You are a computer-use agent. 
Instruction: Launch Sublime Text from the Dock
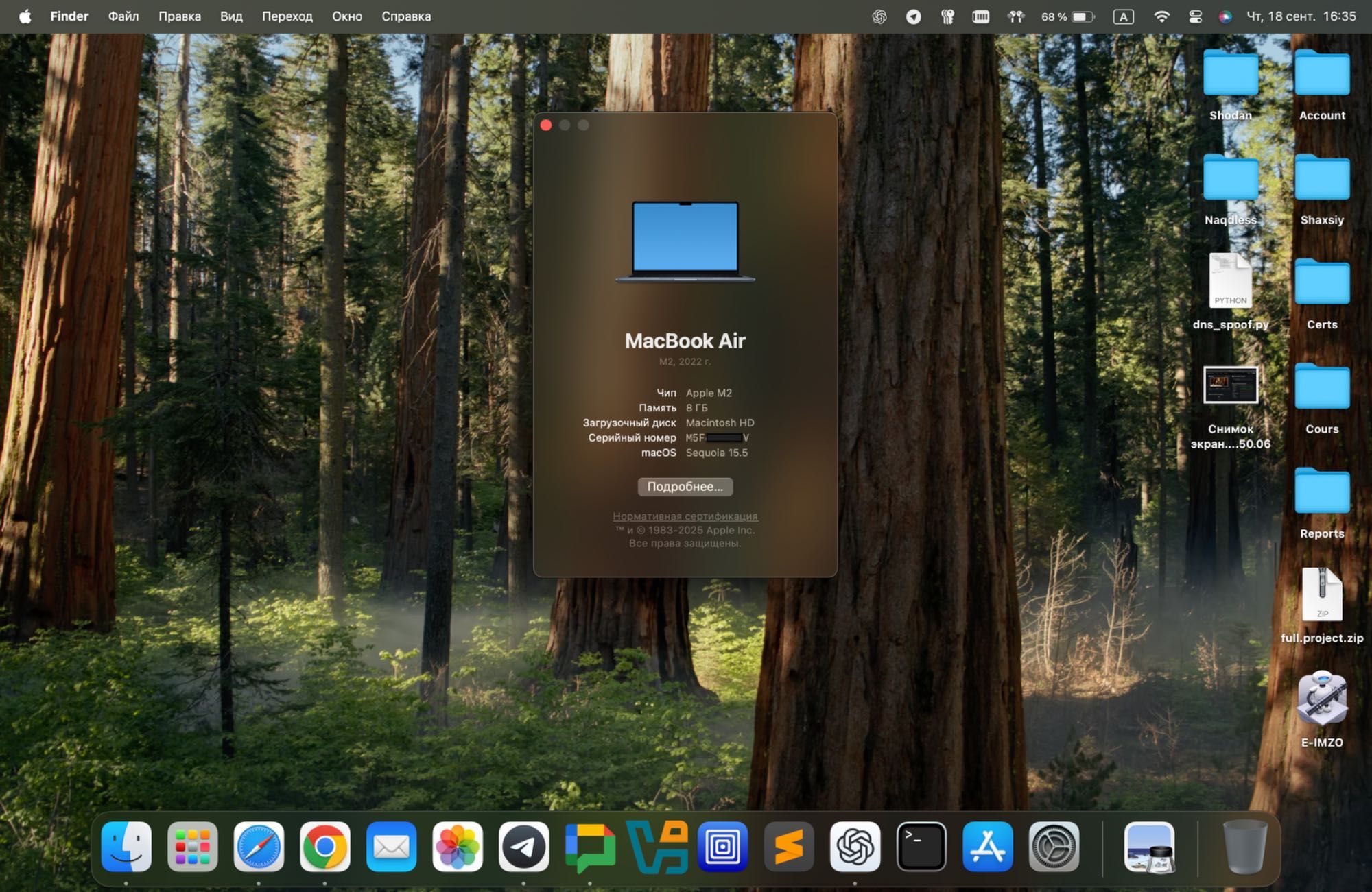tap(789, 847)
